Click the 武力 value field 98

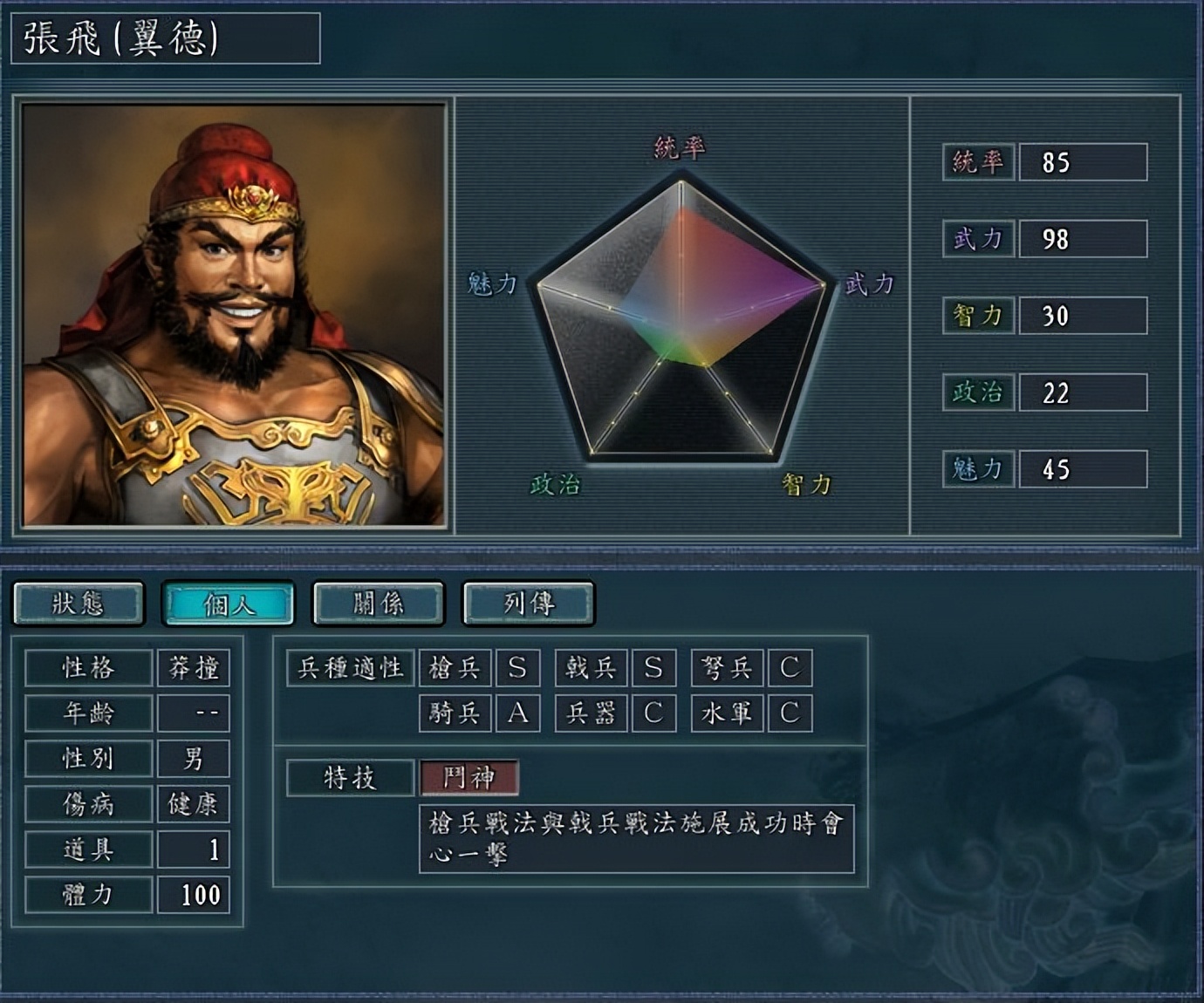1083,239
